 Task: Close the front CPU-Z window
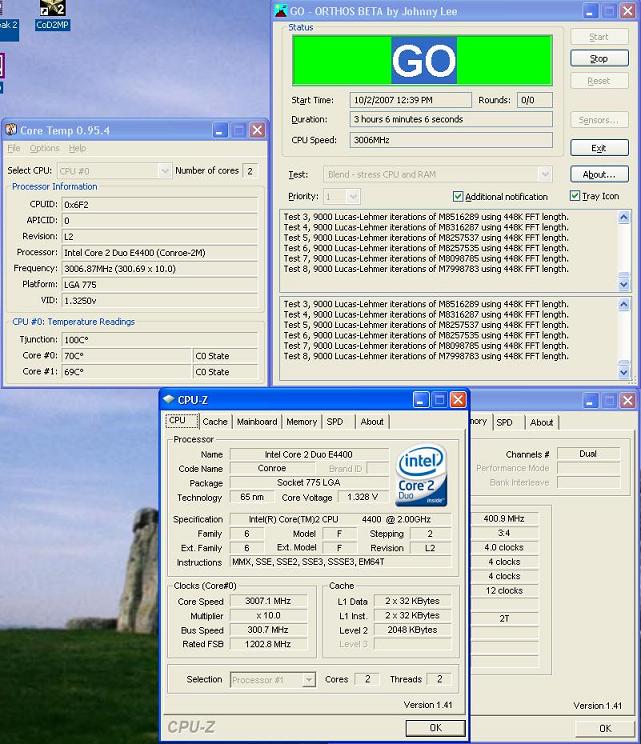(x=458, y=400)
